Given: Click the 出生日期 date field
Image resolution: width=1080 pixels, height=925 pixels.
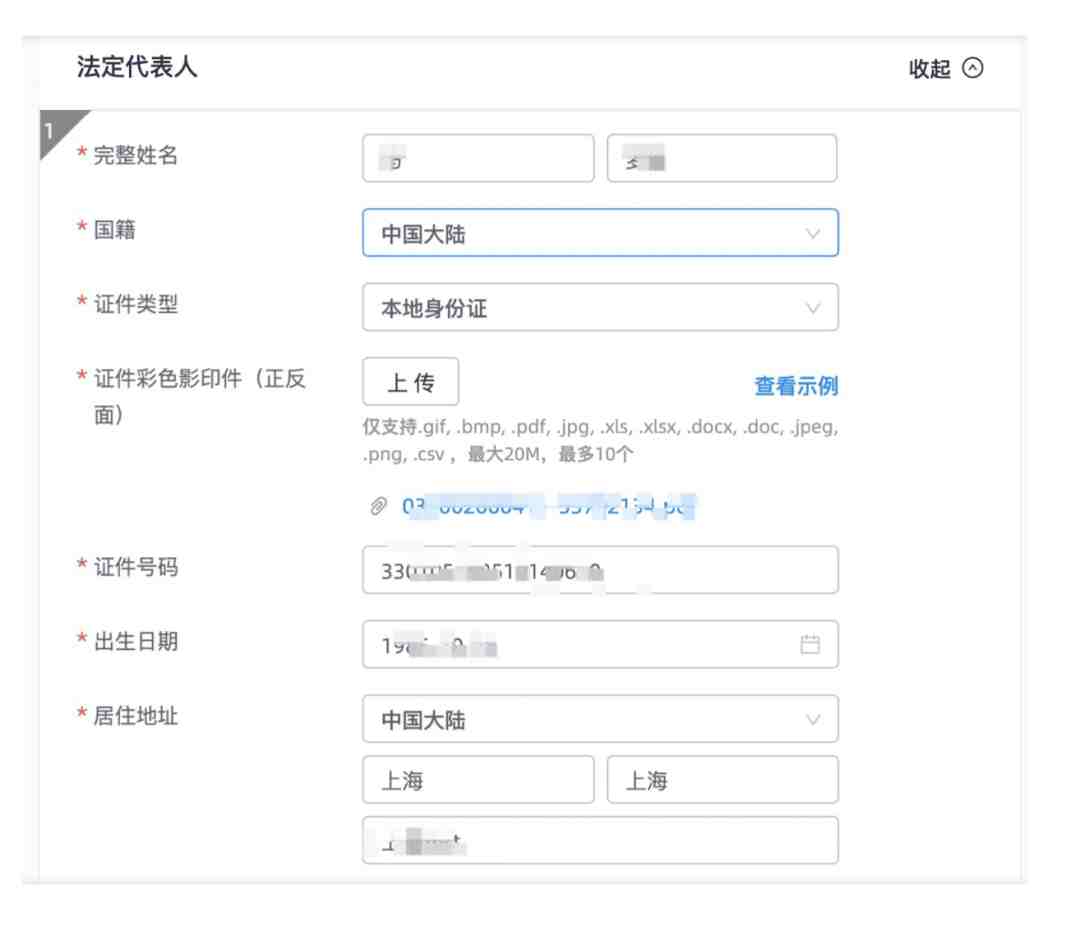Looking at the screenshot, I should pos(580,644).
